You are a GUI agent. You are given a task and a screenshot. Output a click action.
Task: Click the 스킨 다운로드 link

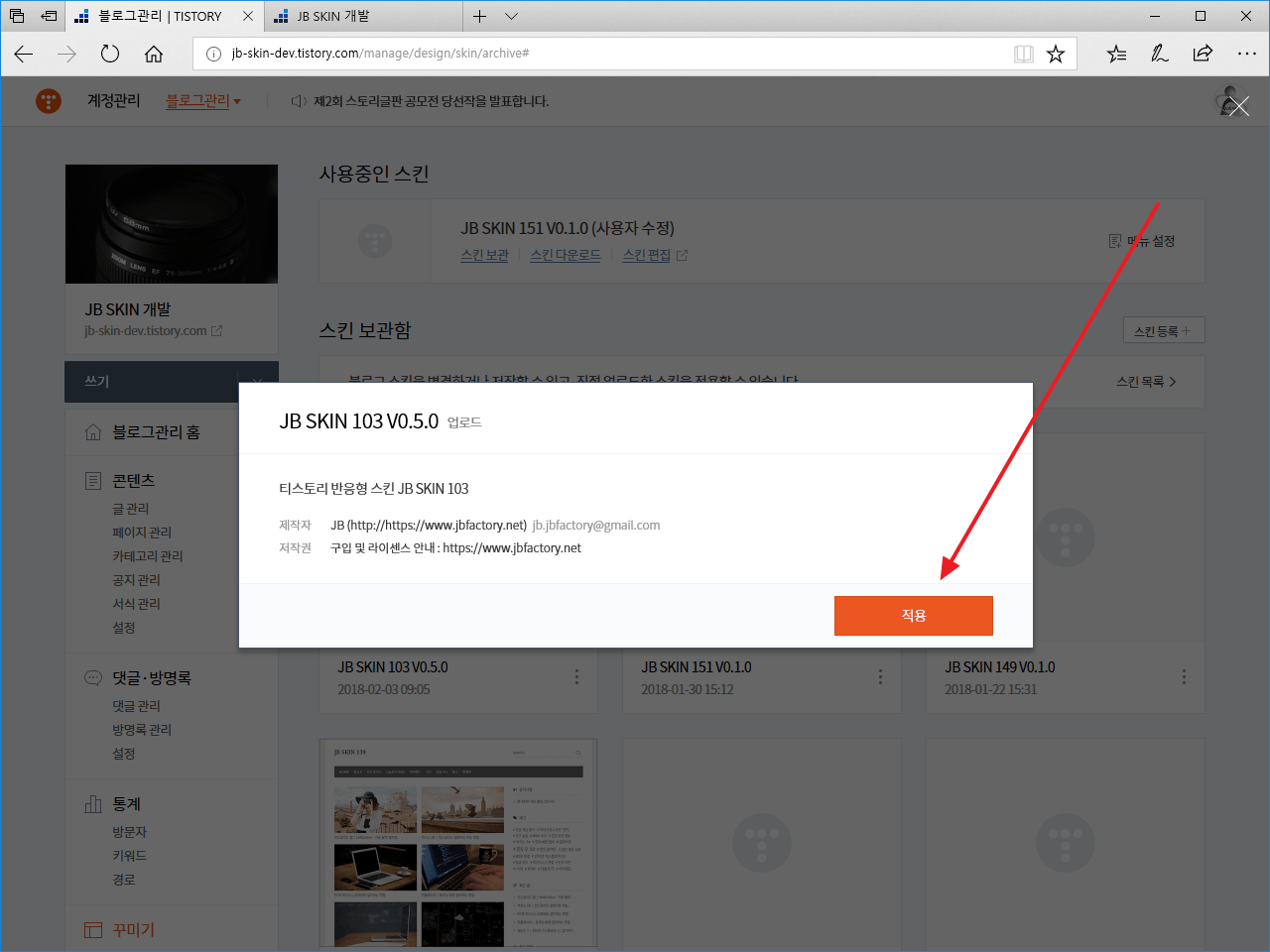coord(566,255)
